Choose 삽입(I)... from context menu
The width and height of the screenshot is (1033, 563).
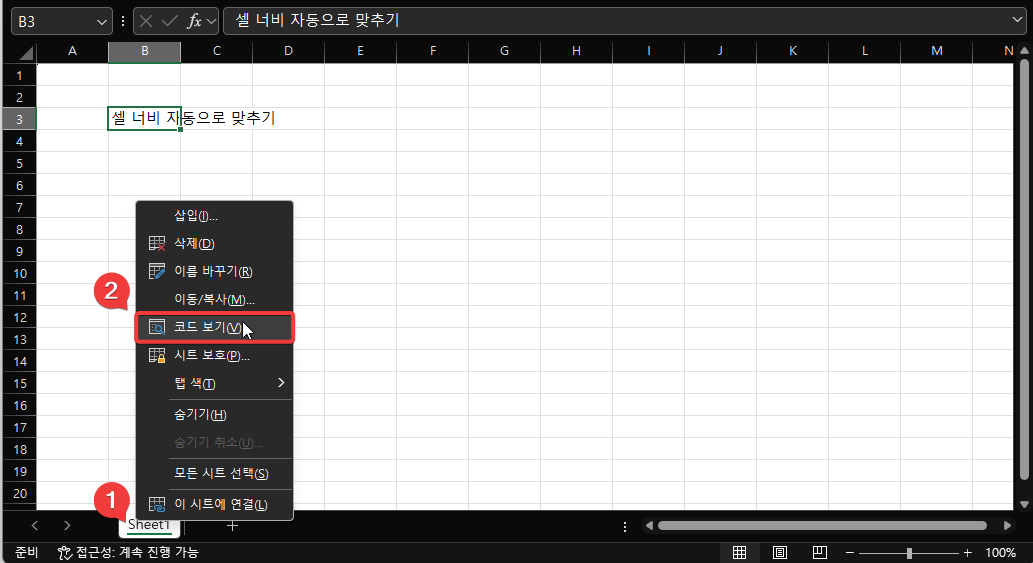pos(214,215)
